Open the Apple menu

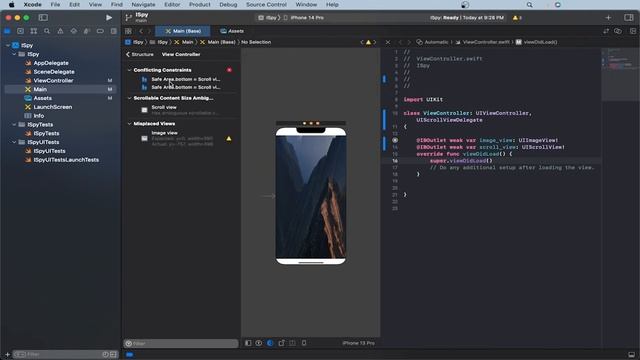click(x=11, y=4)
